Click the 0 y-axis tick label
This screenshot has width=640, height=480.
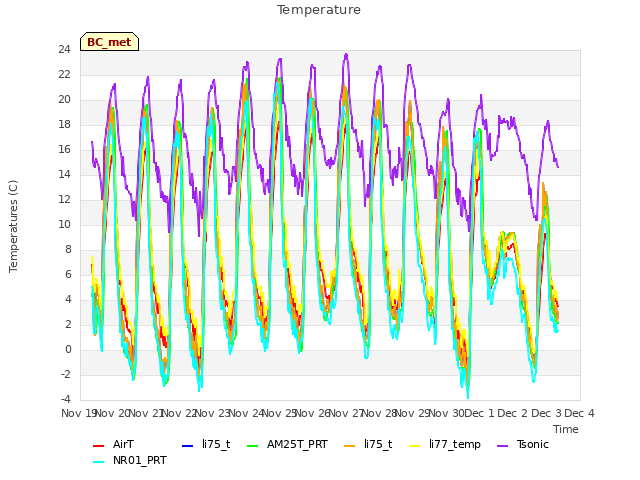pyautogui.click(x=68, y=349)
